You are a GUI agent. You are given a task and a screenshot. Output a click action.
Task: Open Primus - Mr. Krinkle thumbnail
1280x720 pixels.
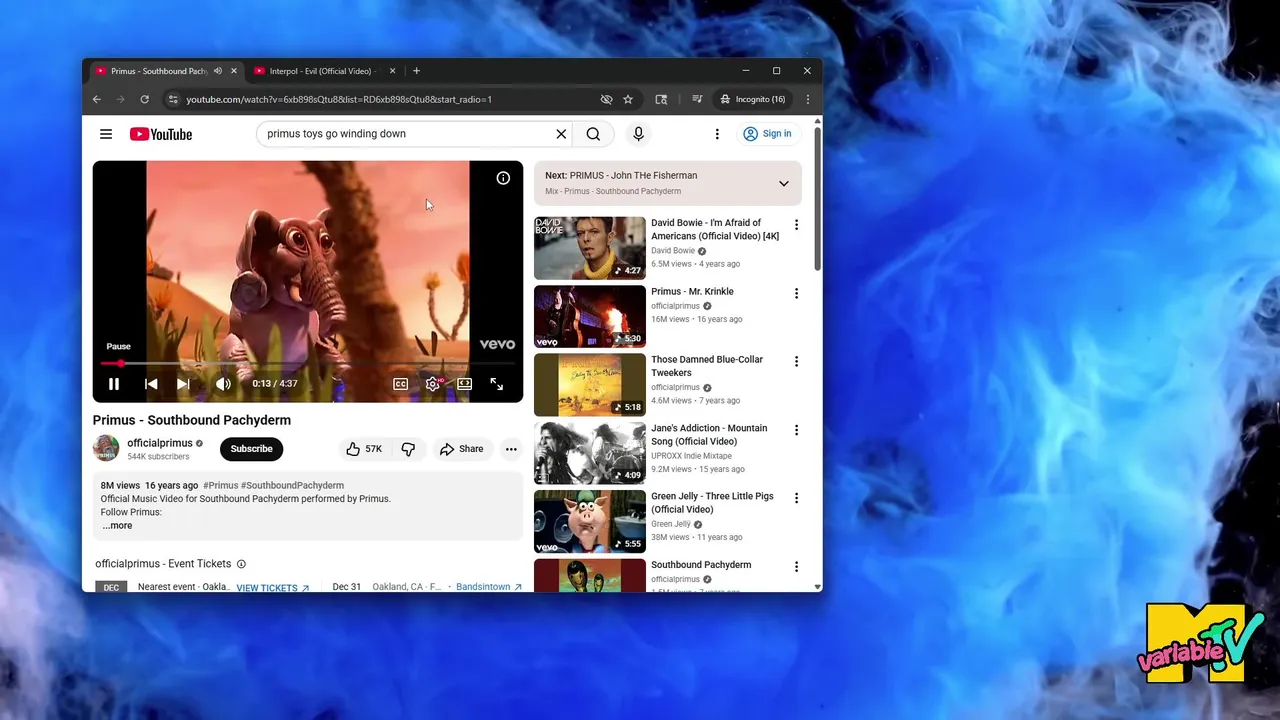tap(590, 317)
